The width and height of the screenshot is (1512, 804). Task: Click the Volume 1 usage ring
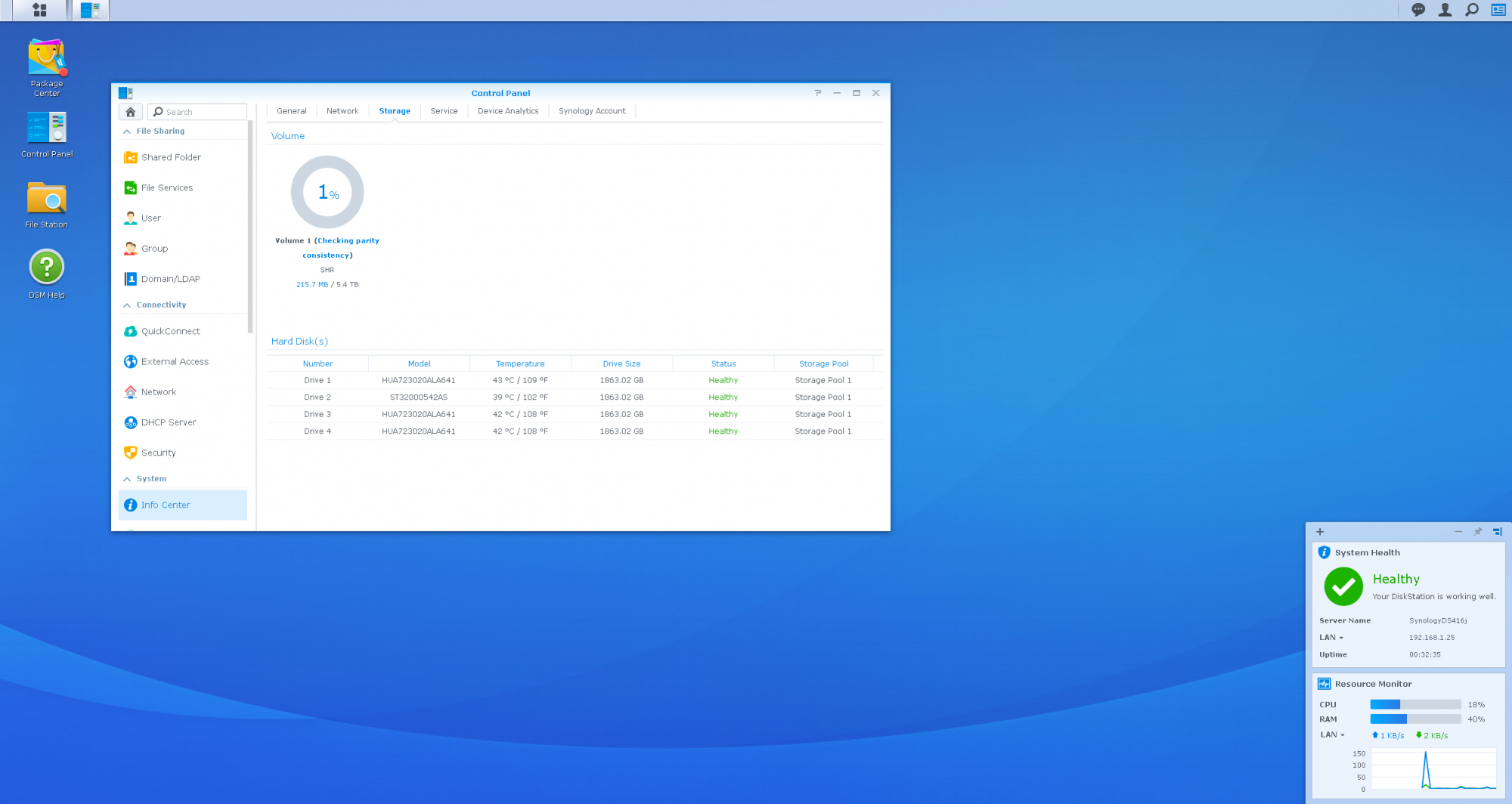coord(327,193)
